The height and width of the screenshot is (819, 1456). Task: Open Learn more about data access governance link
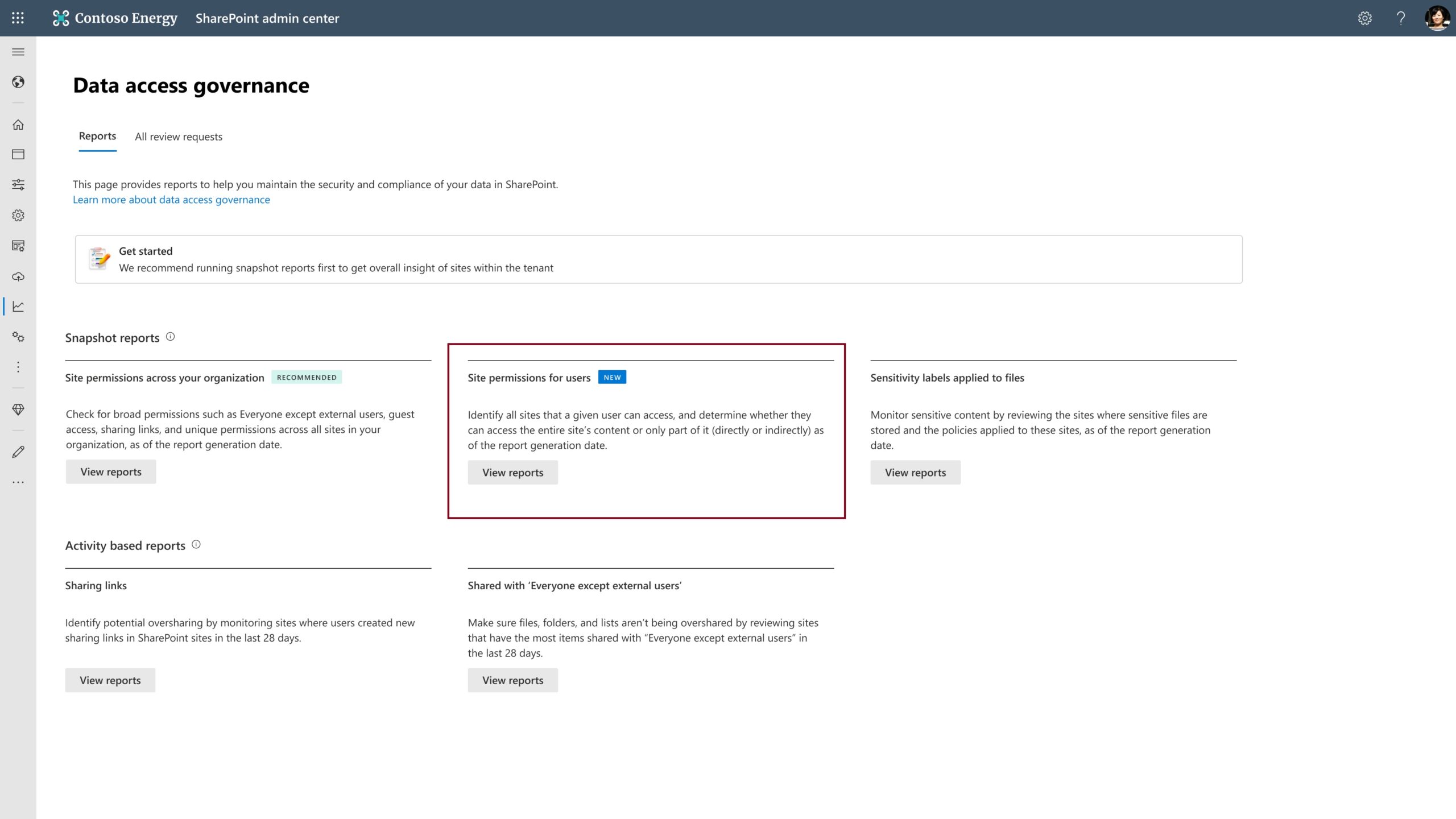coord(171,200)
